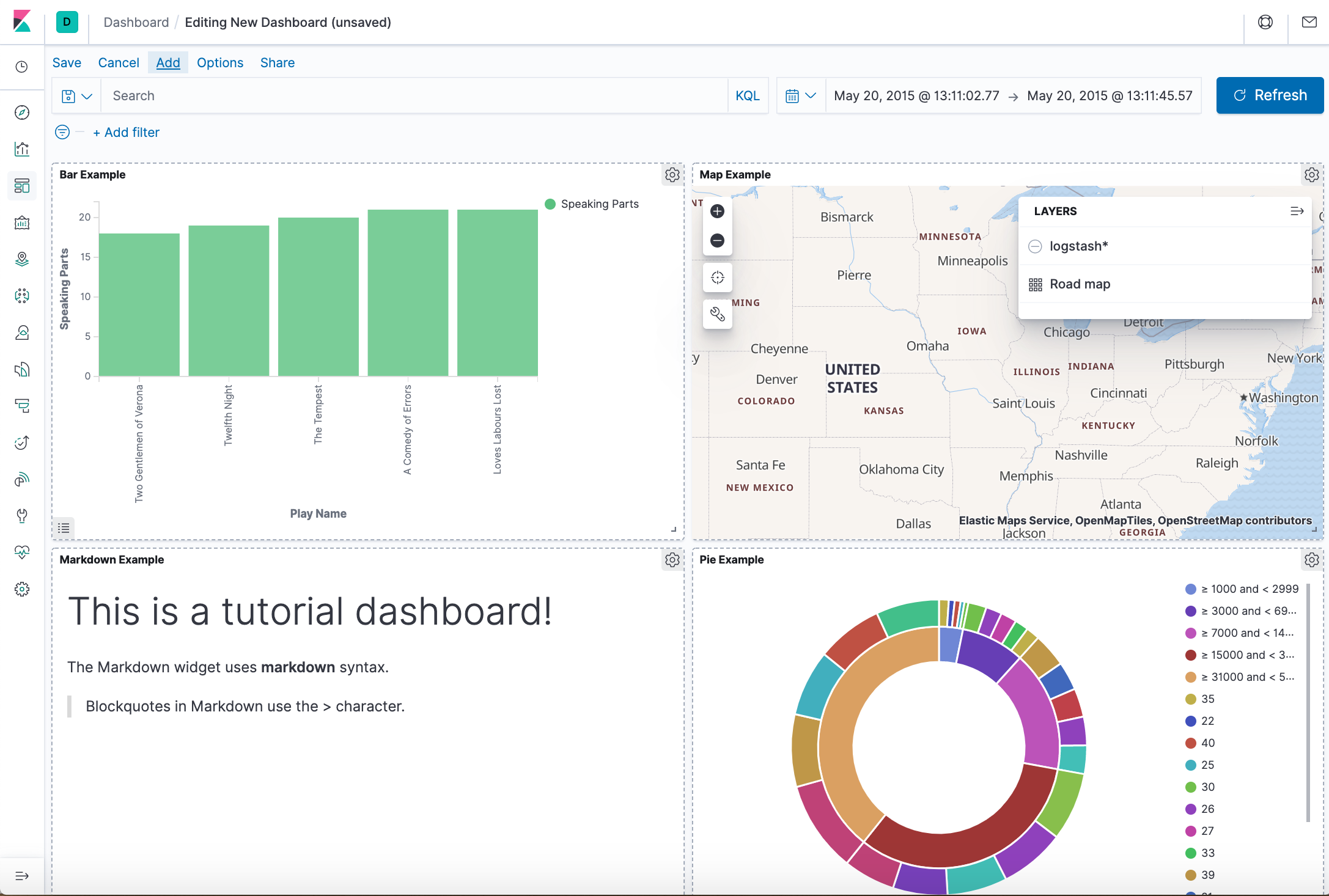Expand the date picker calendar dropdown
The image size is (1329, 896).
pyautogui.click(x=800, y=95)
